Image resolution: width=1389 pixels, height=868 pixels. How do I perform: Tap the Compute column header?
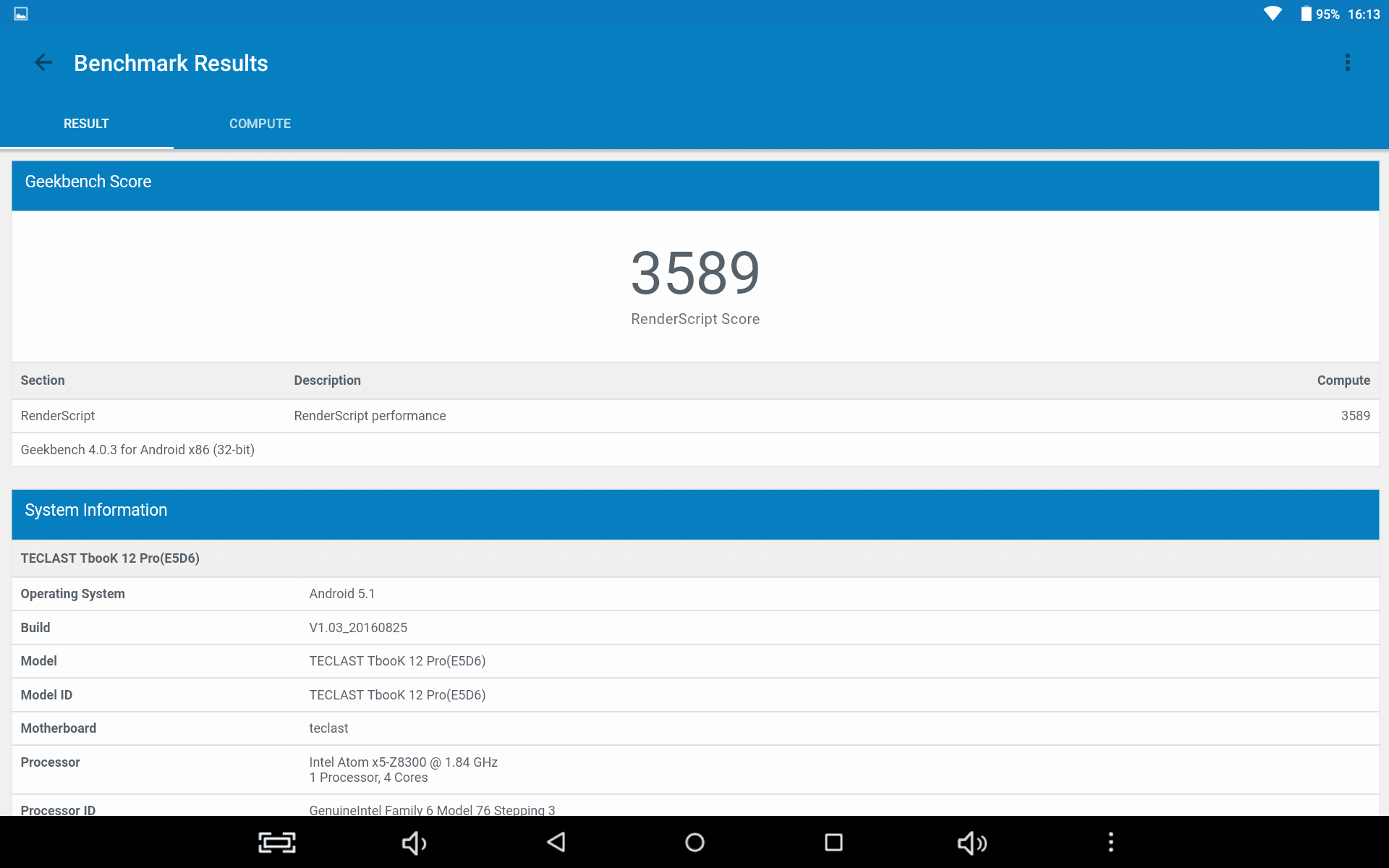click(x=1343, y=380)
